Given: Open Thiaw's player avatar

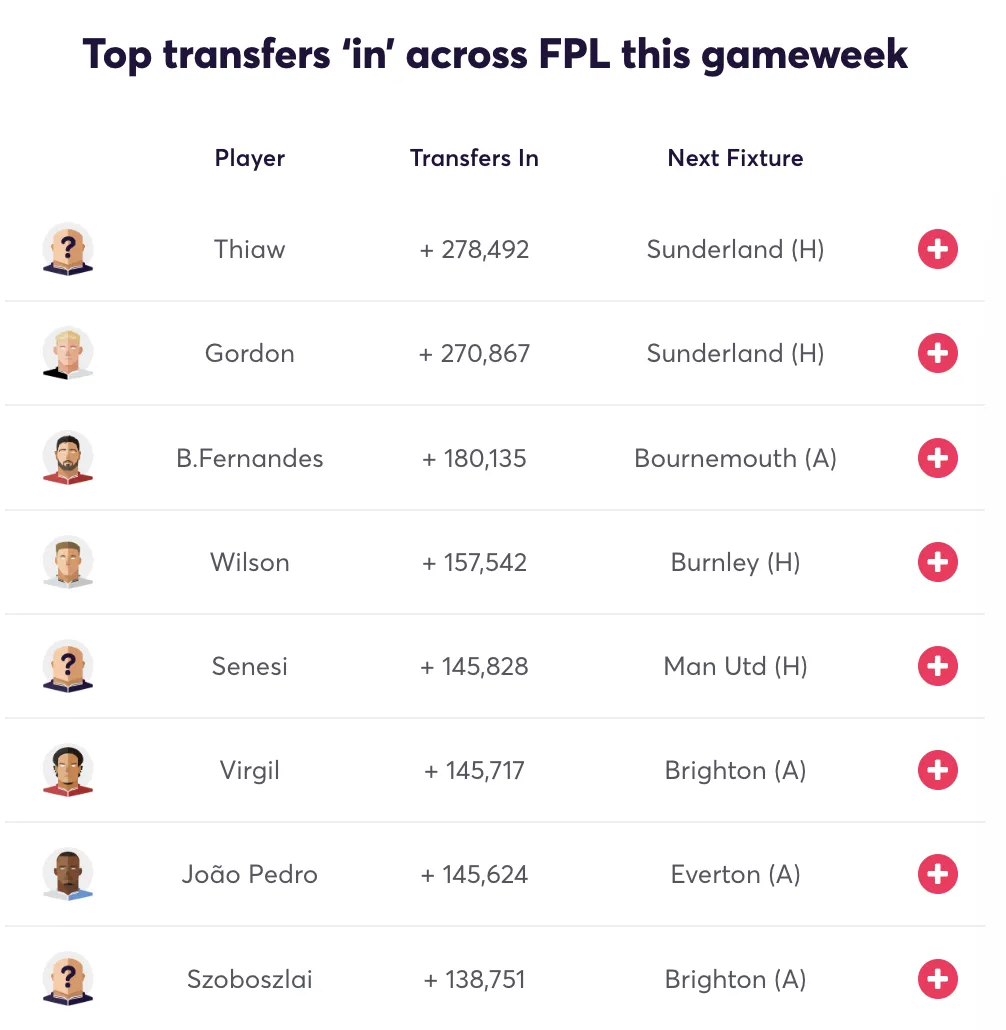Looking at the screenshot, I should (67, 249).
